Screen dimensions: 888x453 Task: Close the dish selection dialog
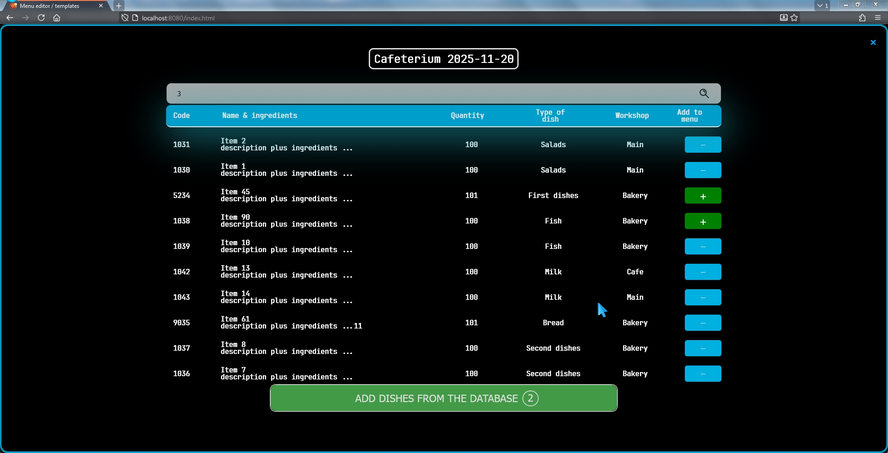pos(873,42)
